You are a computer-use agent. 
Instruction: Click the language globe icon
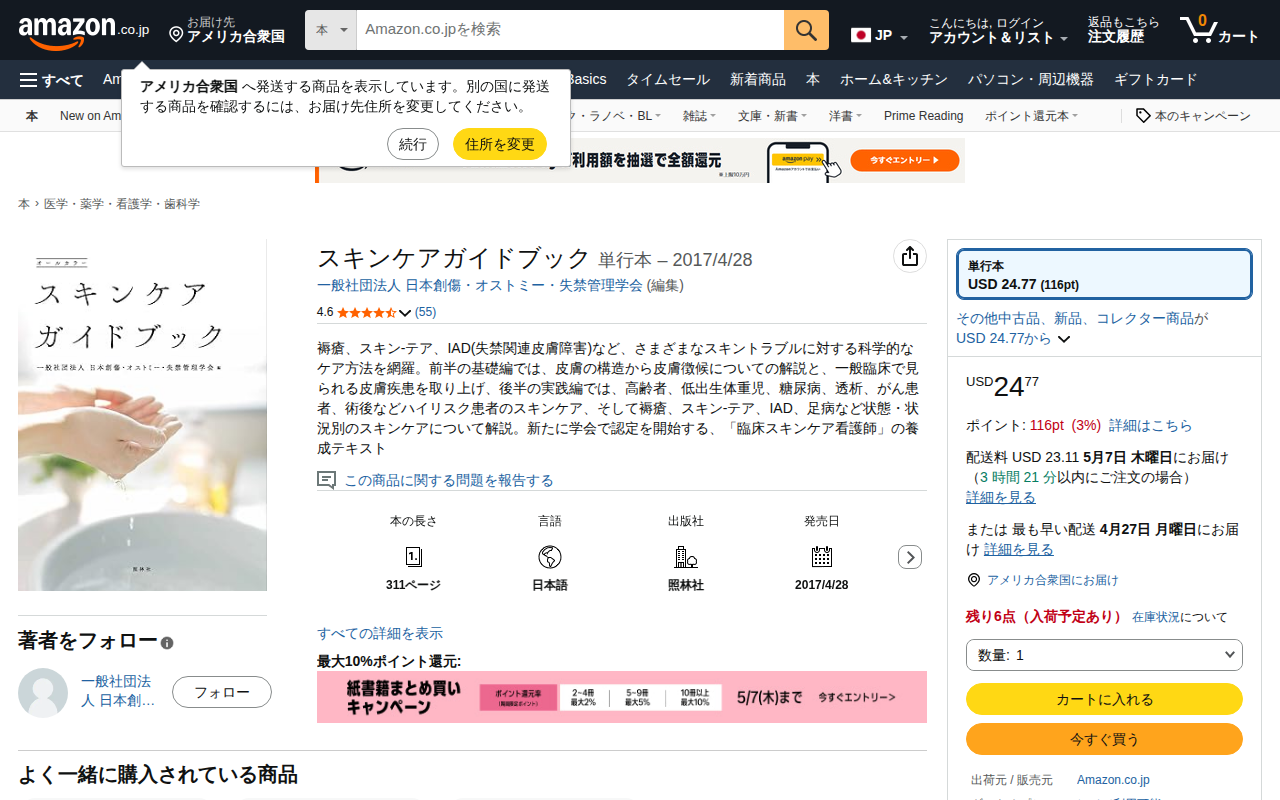click(550, 557)
